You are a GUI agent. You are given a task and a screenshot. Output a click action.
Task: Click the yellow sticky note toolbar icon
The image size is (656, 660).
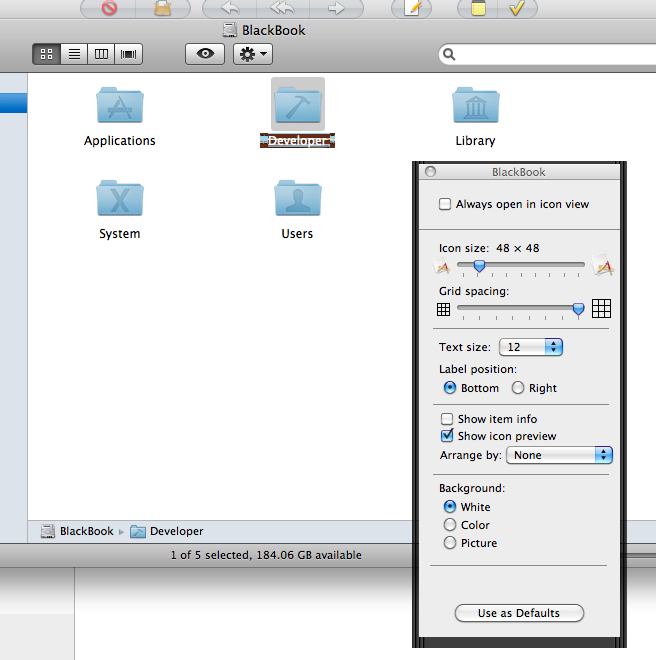(478, 8)
